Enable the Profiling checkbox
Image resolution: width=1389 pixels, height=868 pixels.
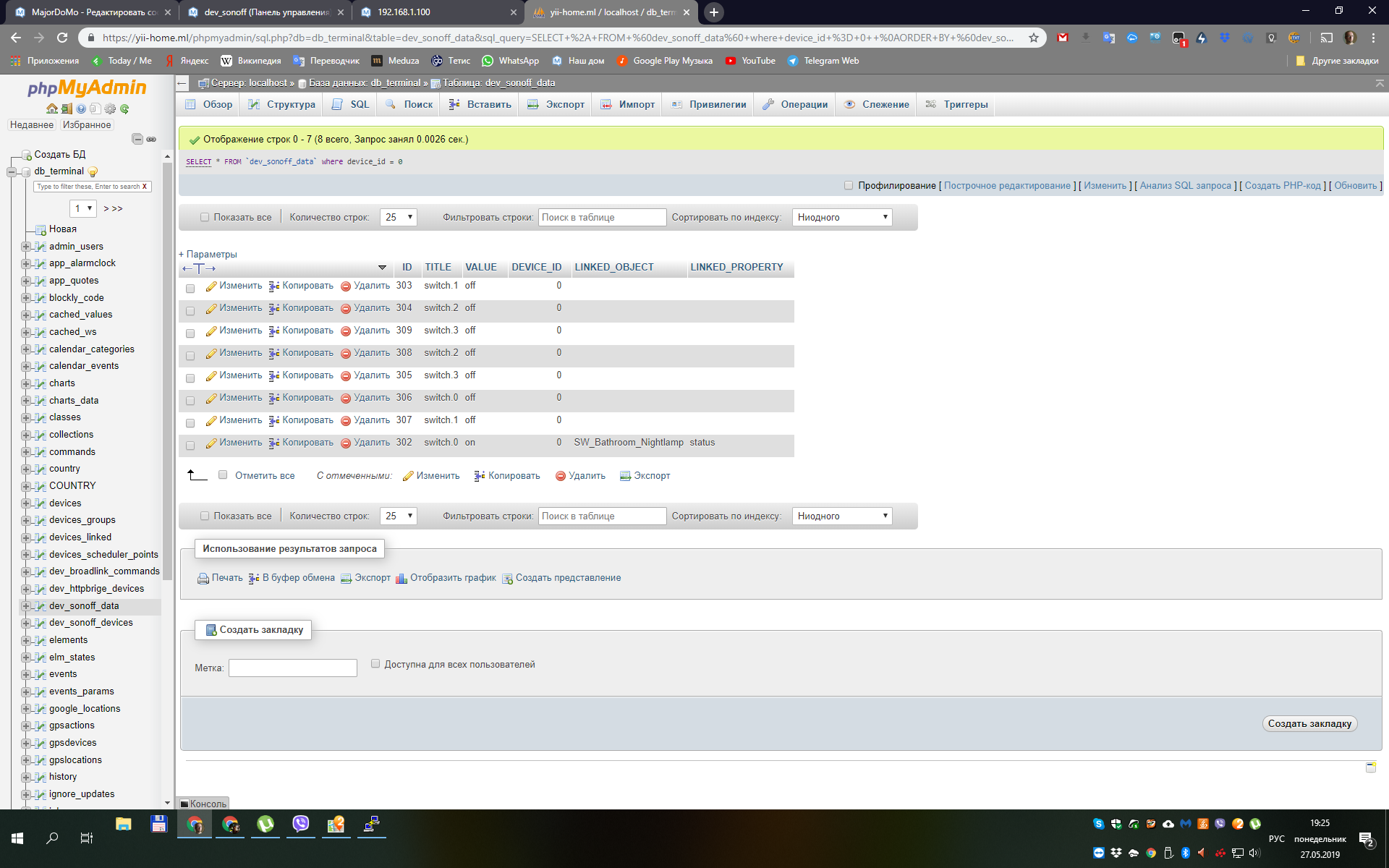coord(849,186)
